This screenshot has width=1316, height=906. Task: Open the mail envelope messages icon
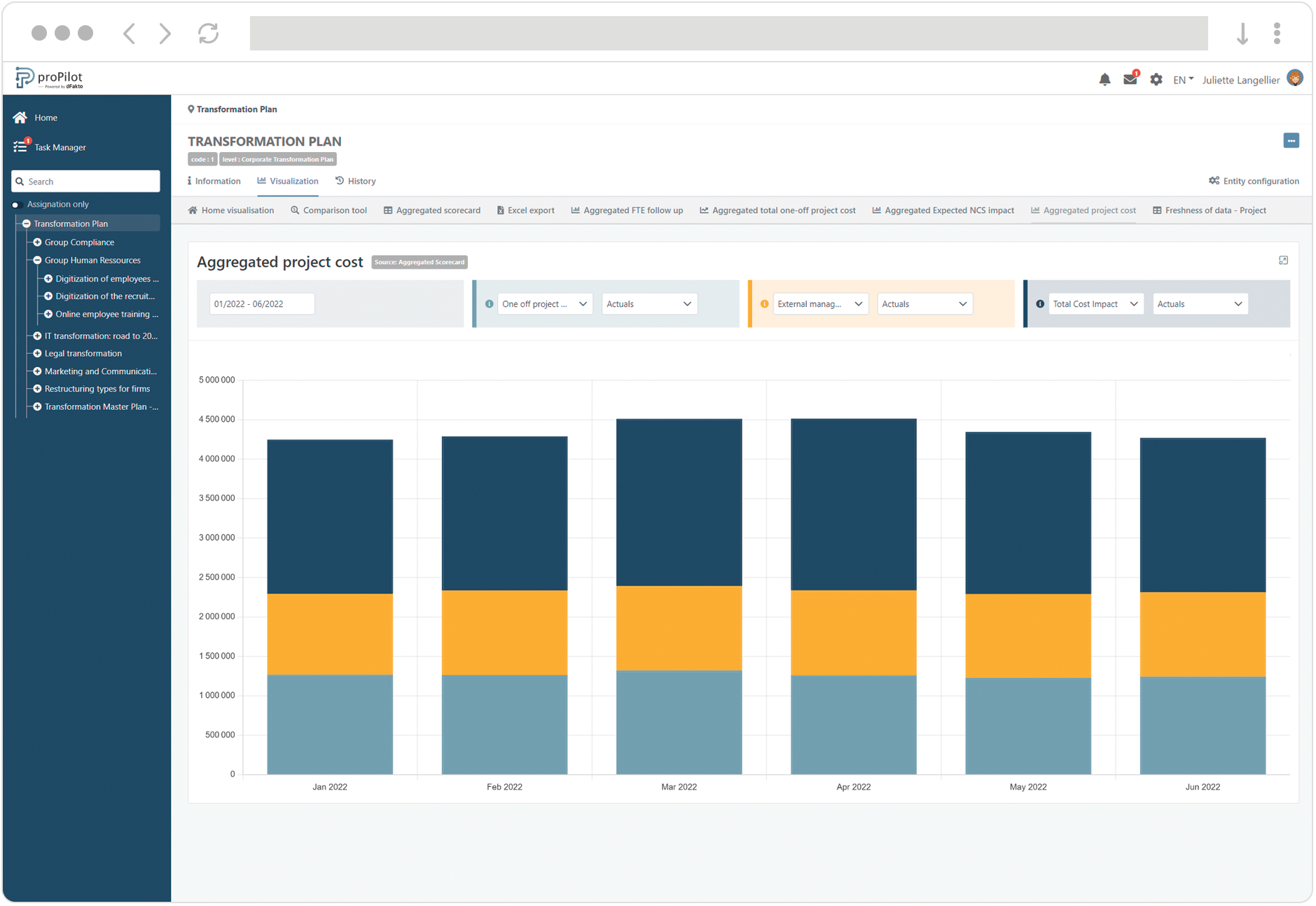tap(1130, 80)
